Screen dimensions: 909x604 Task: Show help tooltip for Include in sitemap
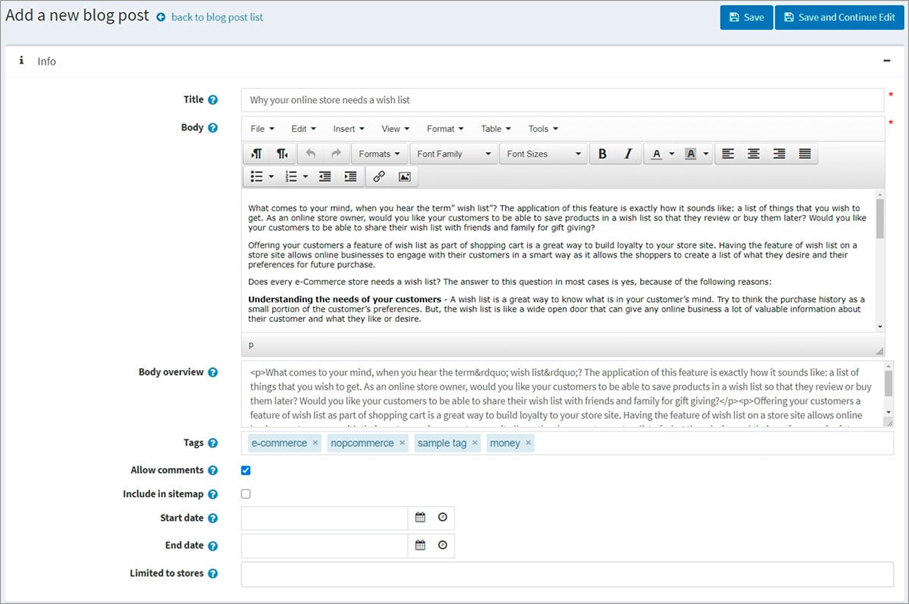213,494
